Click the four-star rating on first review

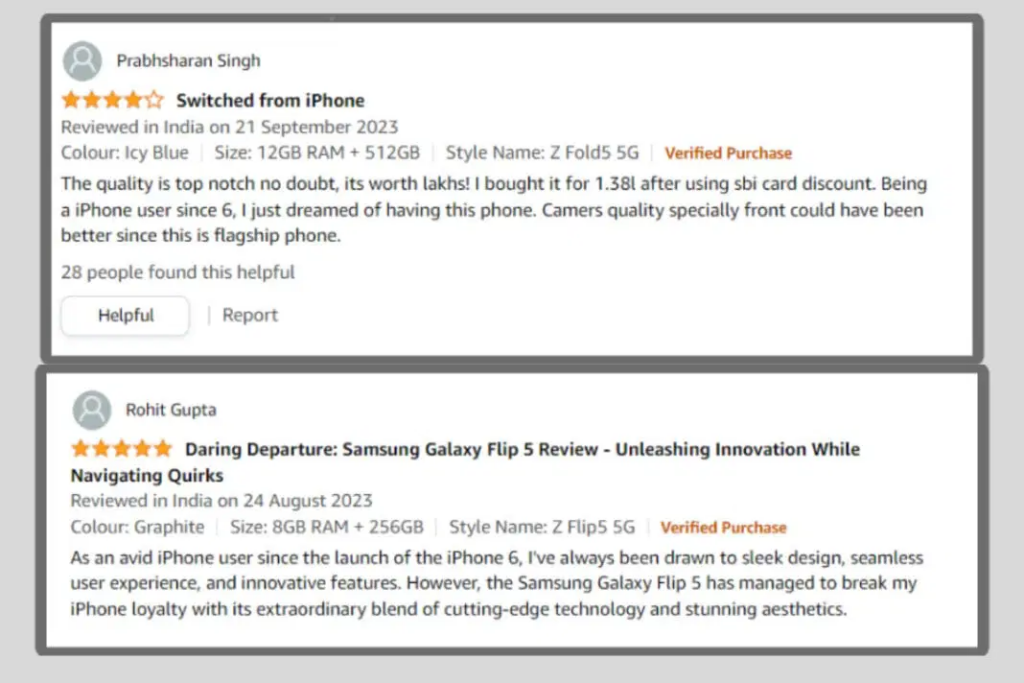tap(112, 100)
